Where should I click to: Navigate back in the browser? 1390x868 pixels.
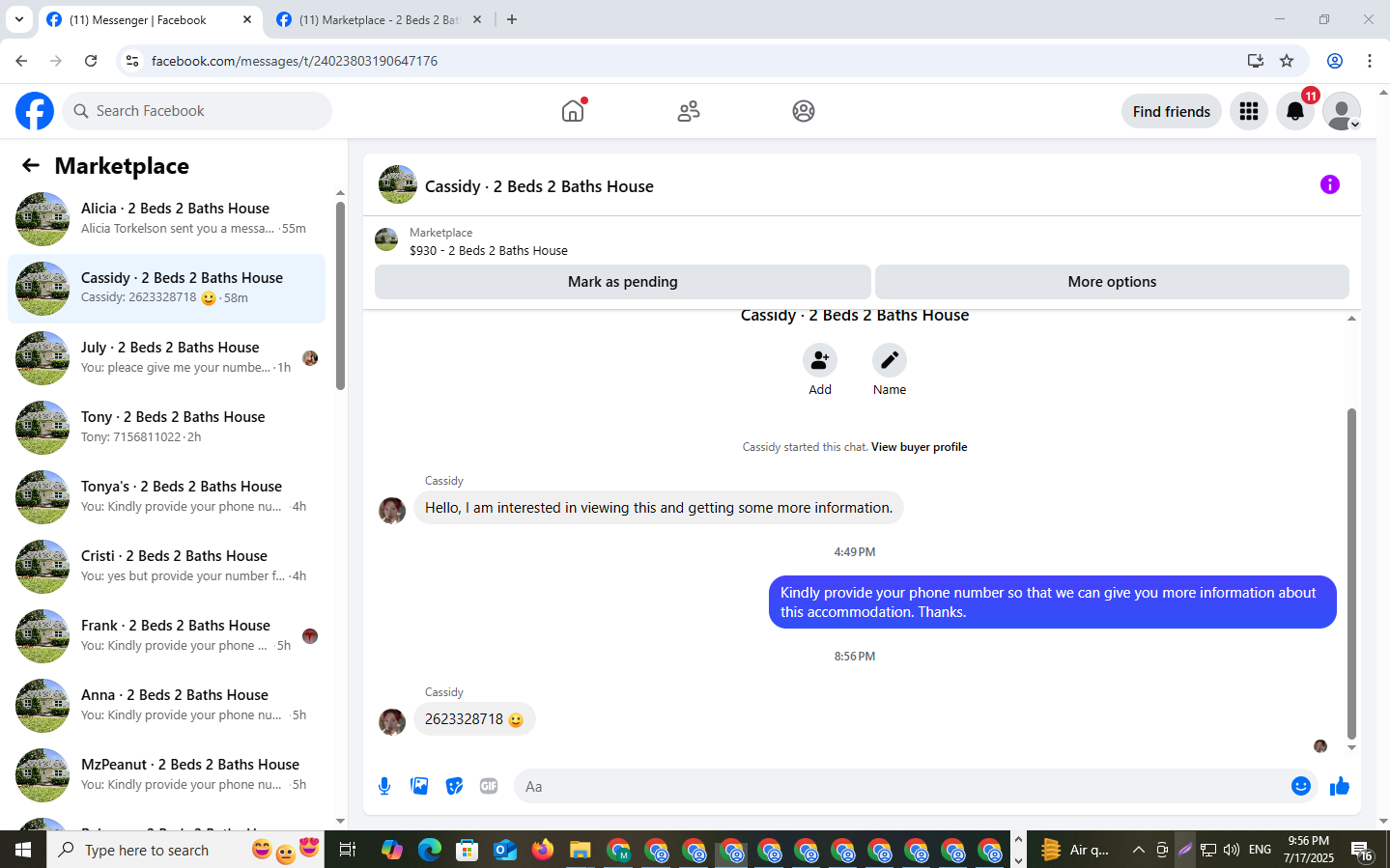(x=21, y=61)
